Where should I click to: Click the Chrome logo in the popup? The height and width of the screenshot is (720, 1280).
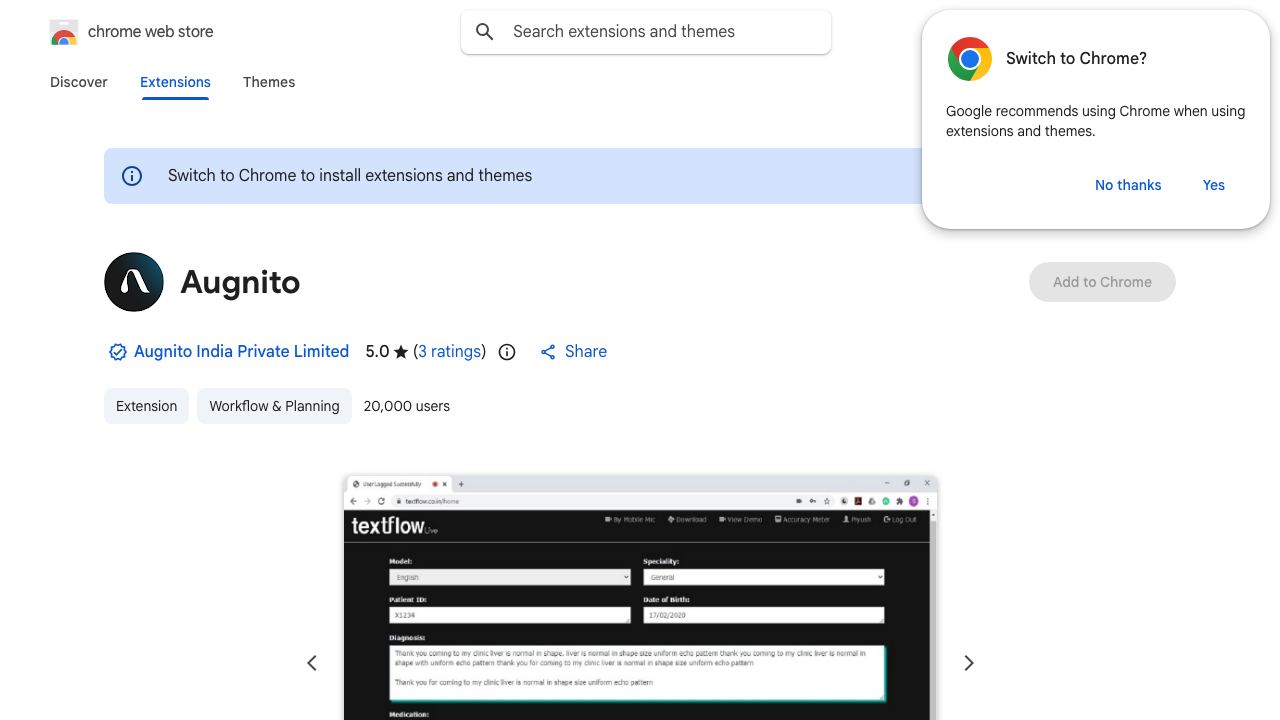coord(969,59)
